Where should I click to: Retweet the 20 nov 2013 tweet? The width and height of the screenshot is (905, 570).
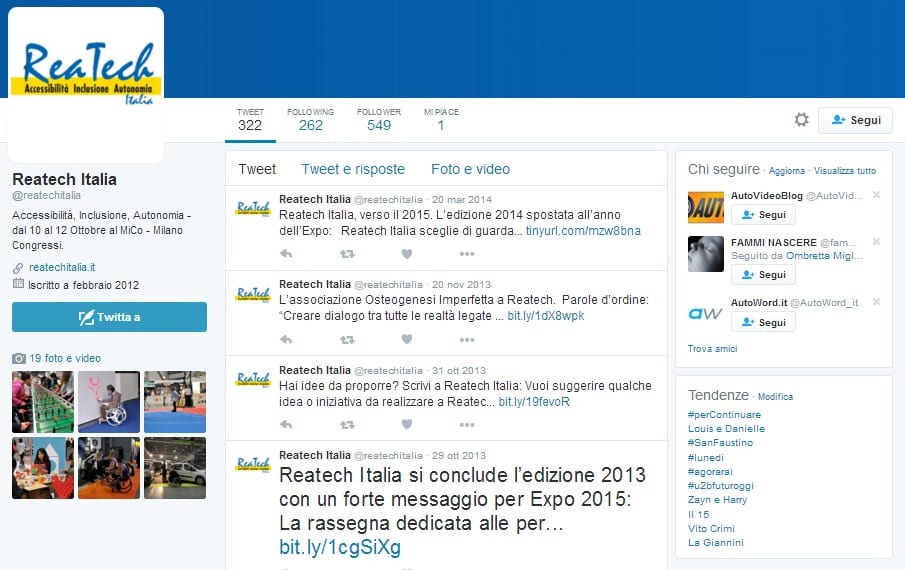coord(347,339)
